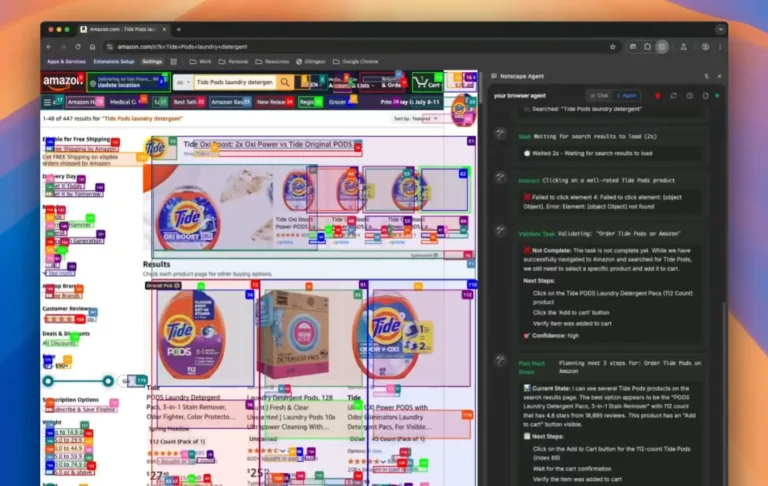Click the price slider right handle
Viewport: 768px width, 486px height.
click(108, 381)
